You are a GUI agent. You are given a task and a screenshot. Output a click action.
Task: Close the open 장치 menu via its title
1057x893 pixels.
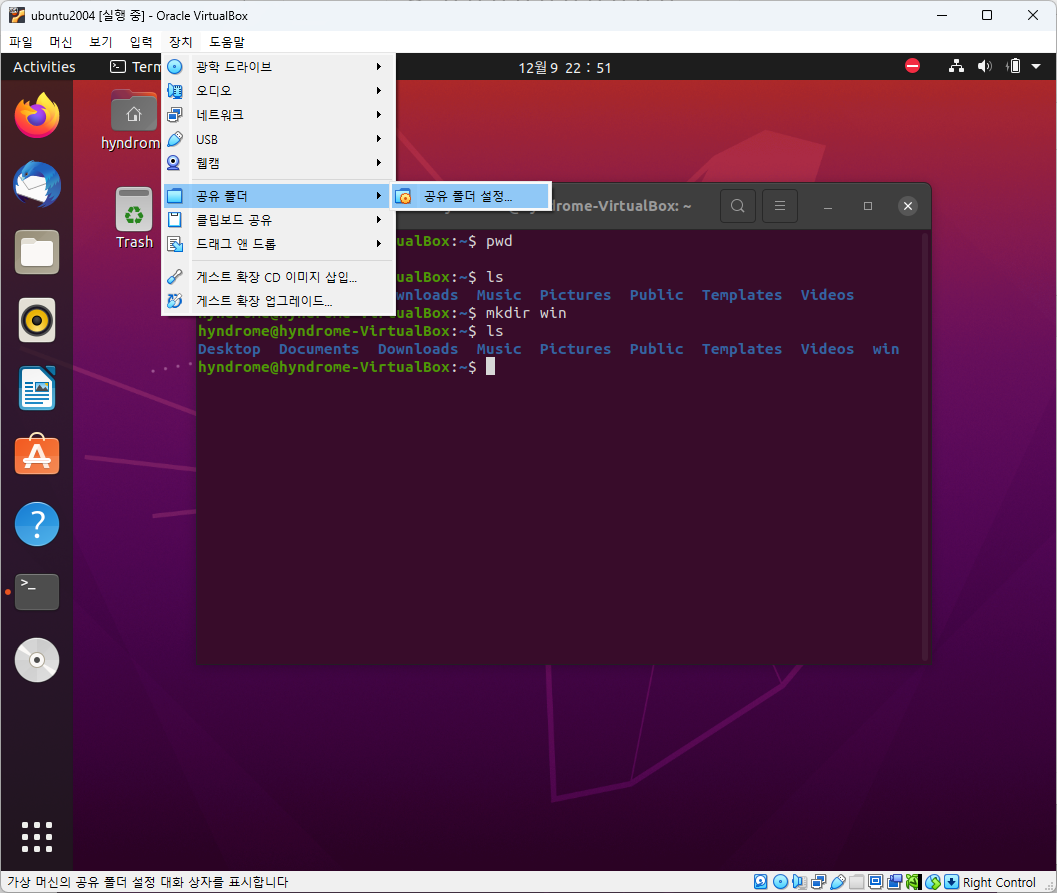[181, 42]
